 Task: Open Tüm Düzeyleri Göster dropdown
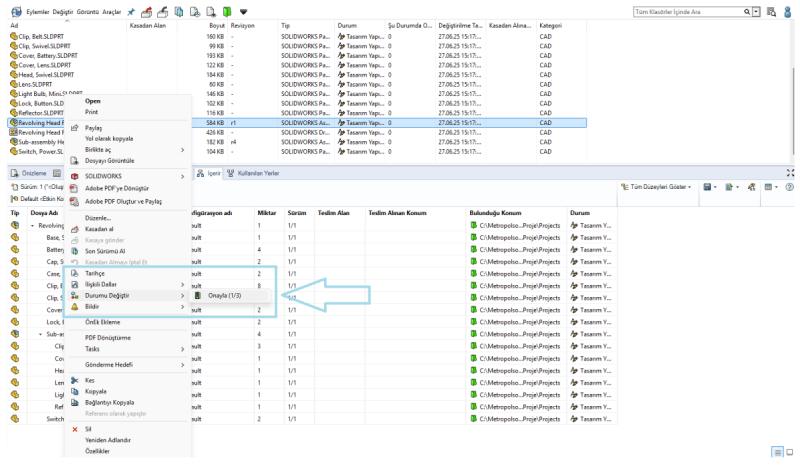pos(656,187)
